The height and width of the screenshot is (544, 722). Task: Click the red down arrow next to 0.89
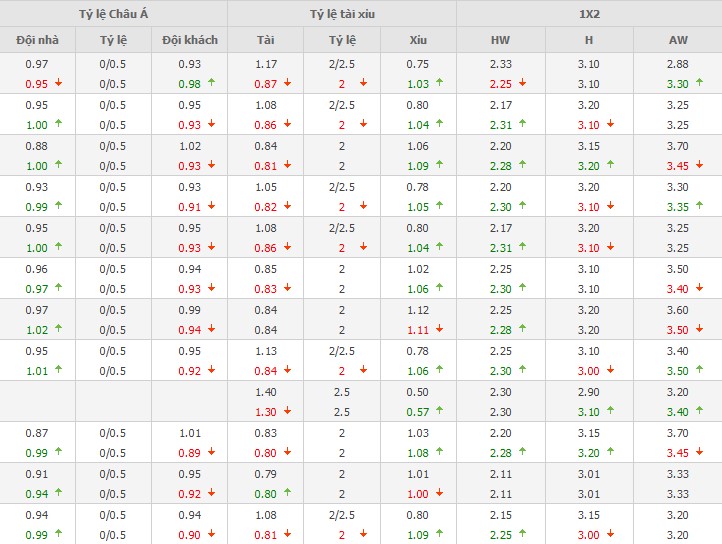tap(212, 453)
